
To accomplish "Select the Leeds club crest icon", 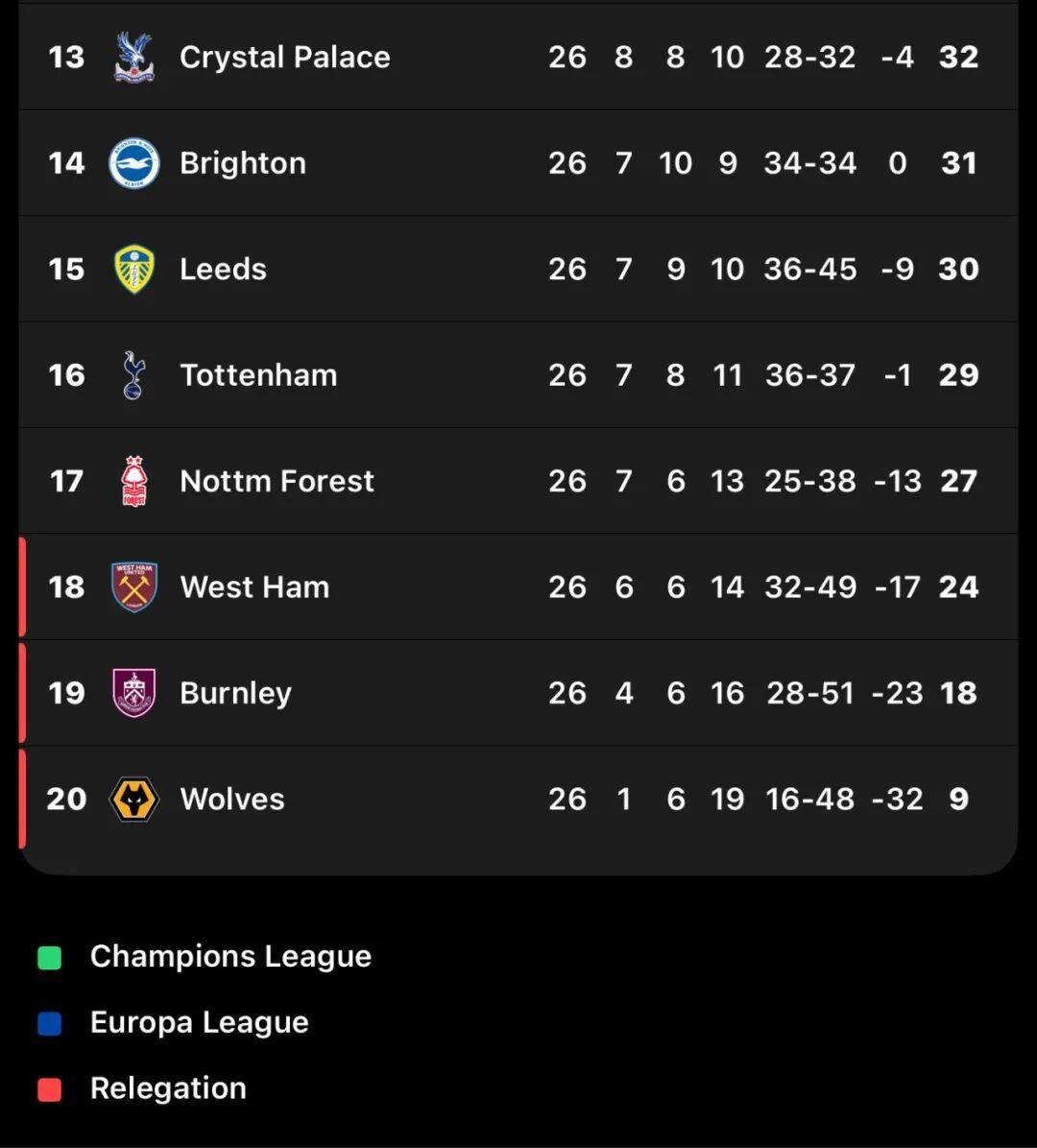I will coord(133,269).
